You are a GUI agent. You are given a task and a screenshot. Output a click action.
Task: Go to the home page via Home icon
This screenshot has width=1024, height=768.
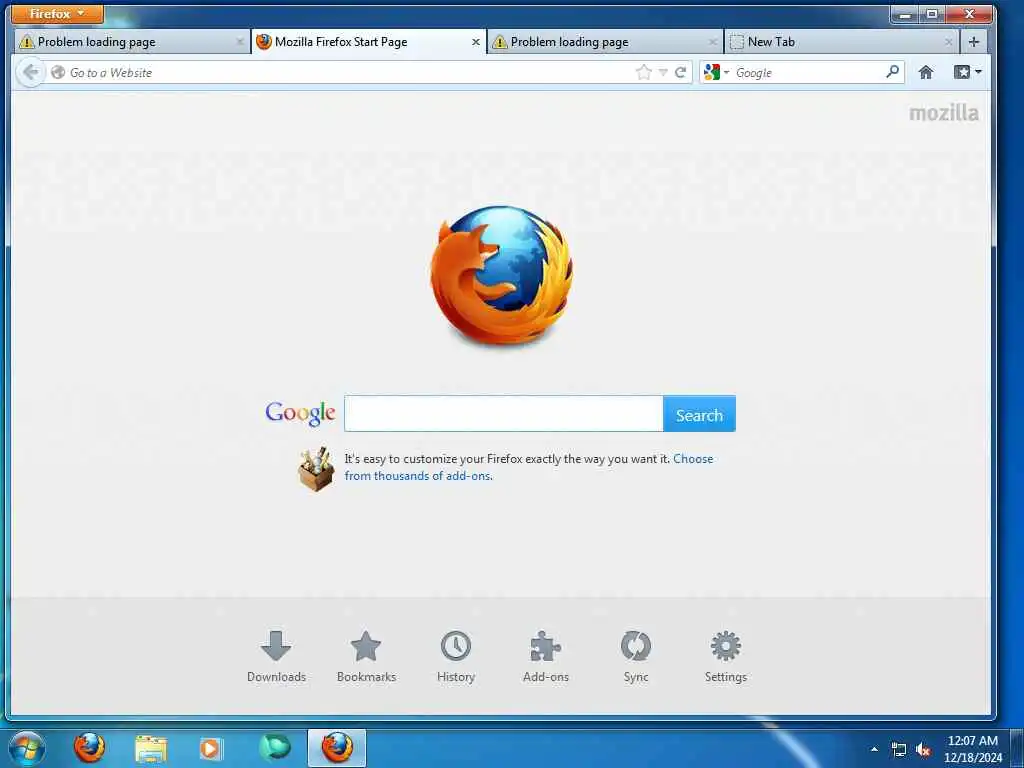click(x=925, y=72)
